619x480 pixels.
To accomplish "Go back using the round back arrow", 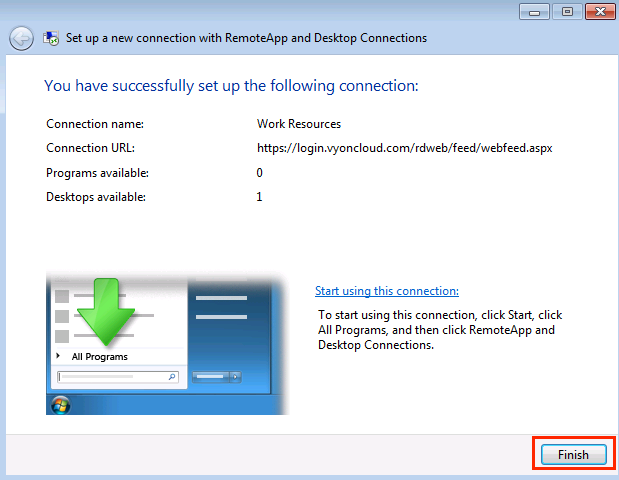I will [x=21, y=39].
